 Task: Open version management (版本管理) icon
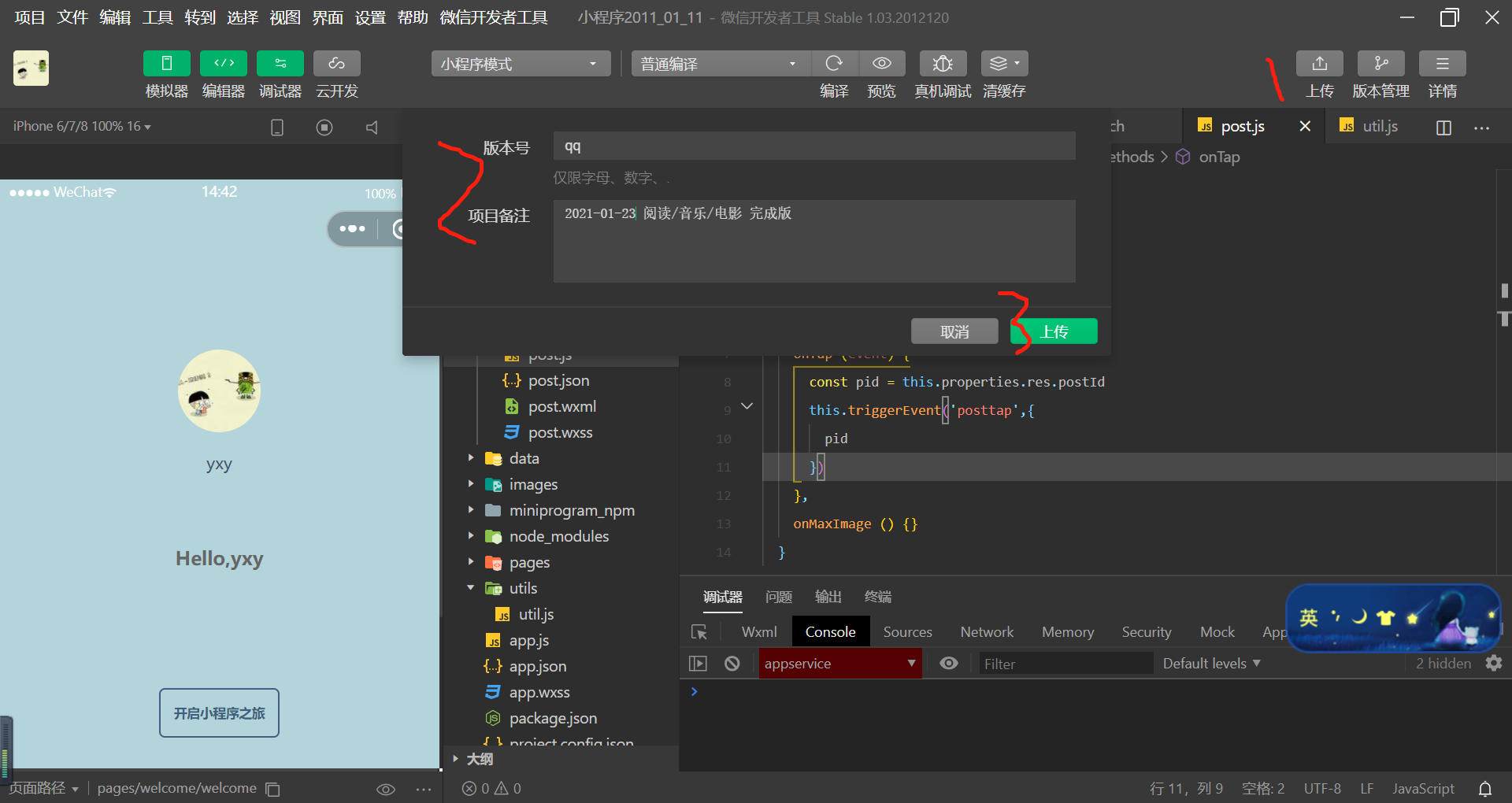point(1381,64)
